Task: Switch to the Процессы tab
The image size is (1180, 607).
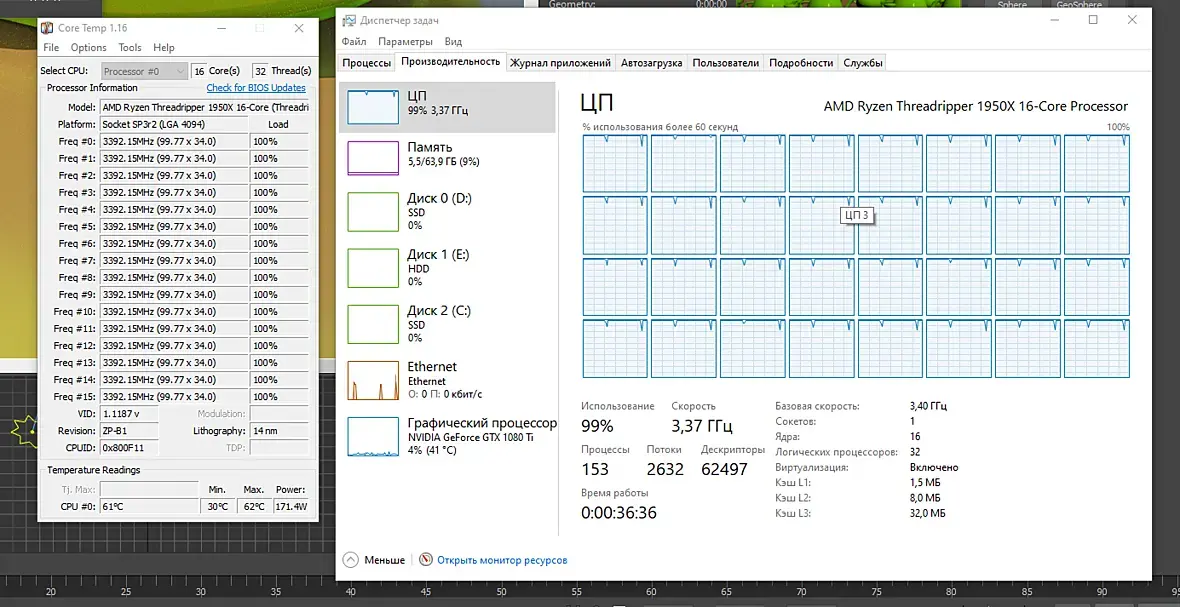Action: [x=366, y=63]
